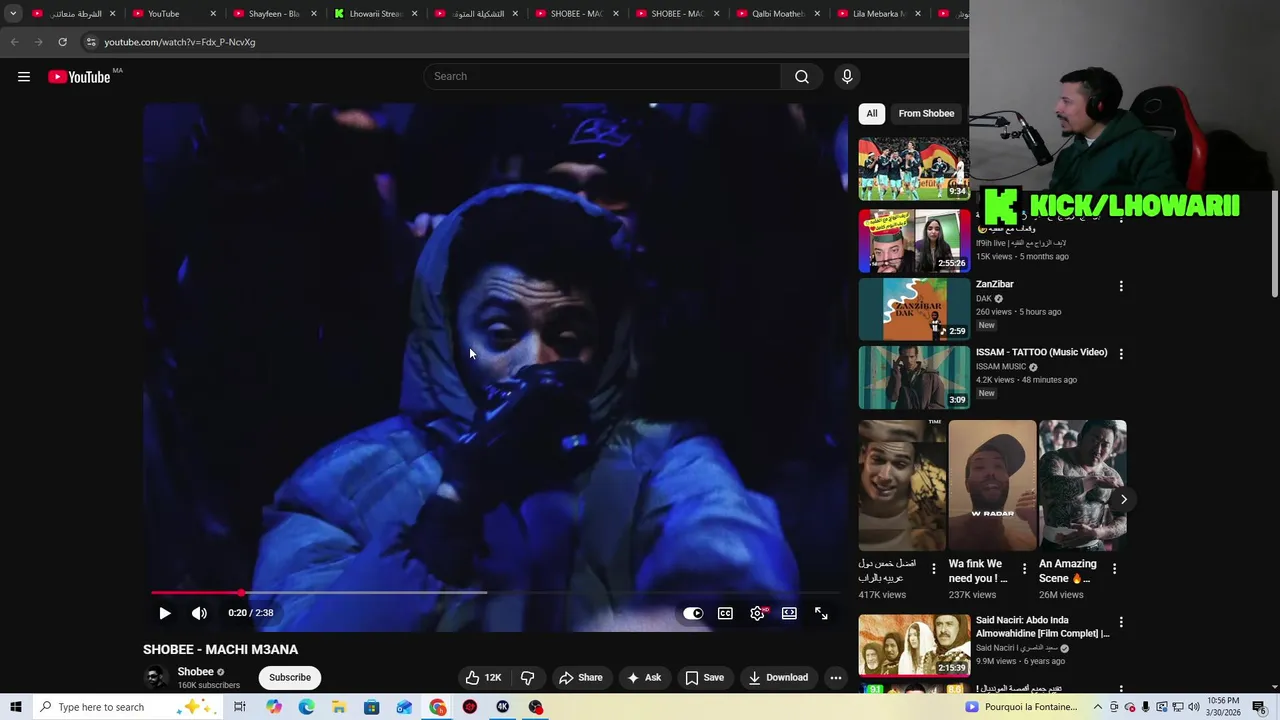
Task: Open the YouTube hamburger guide menu
Action: (x=24, y=77)
